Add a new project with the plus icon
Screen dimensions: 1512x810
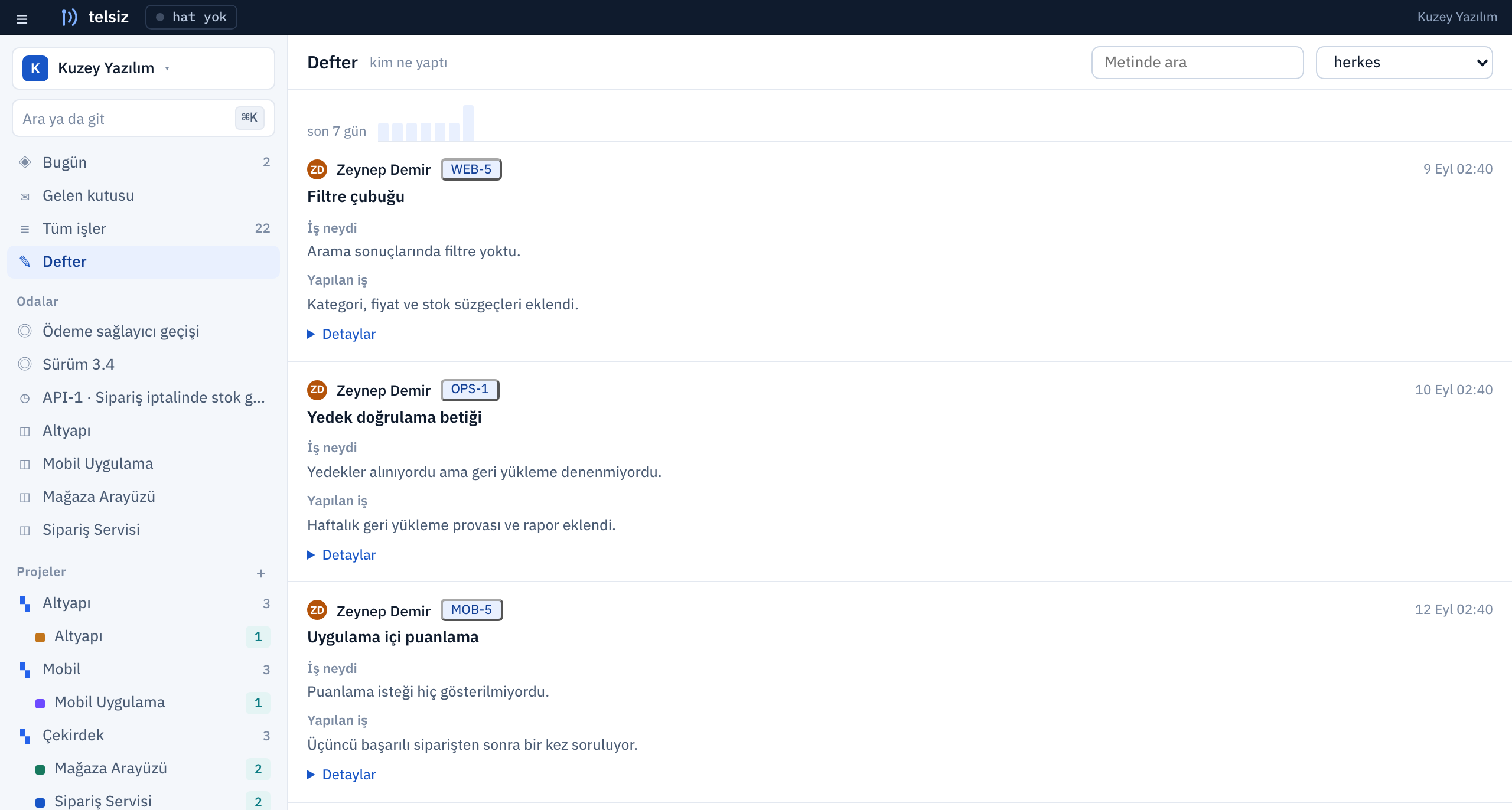(261, 573)
